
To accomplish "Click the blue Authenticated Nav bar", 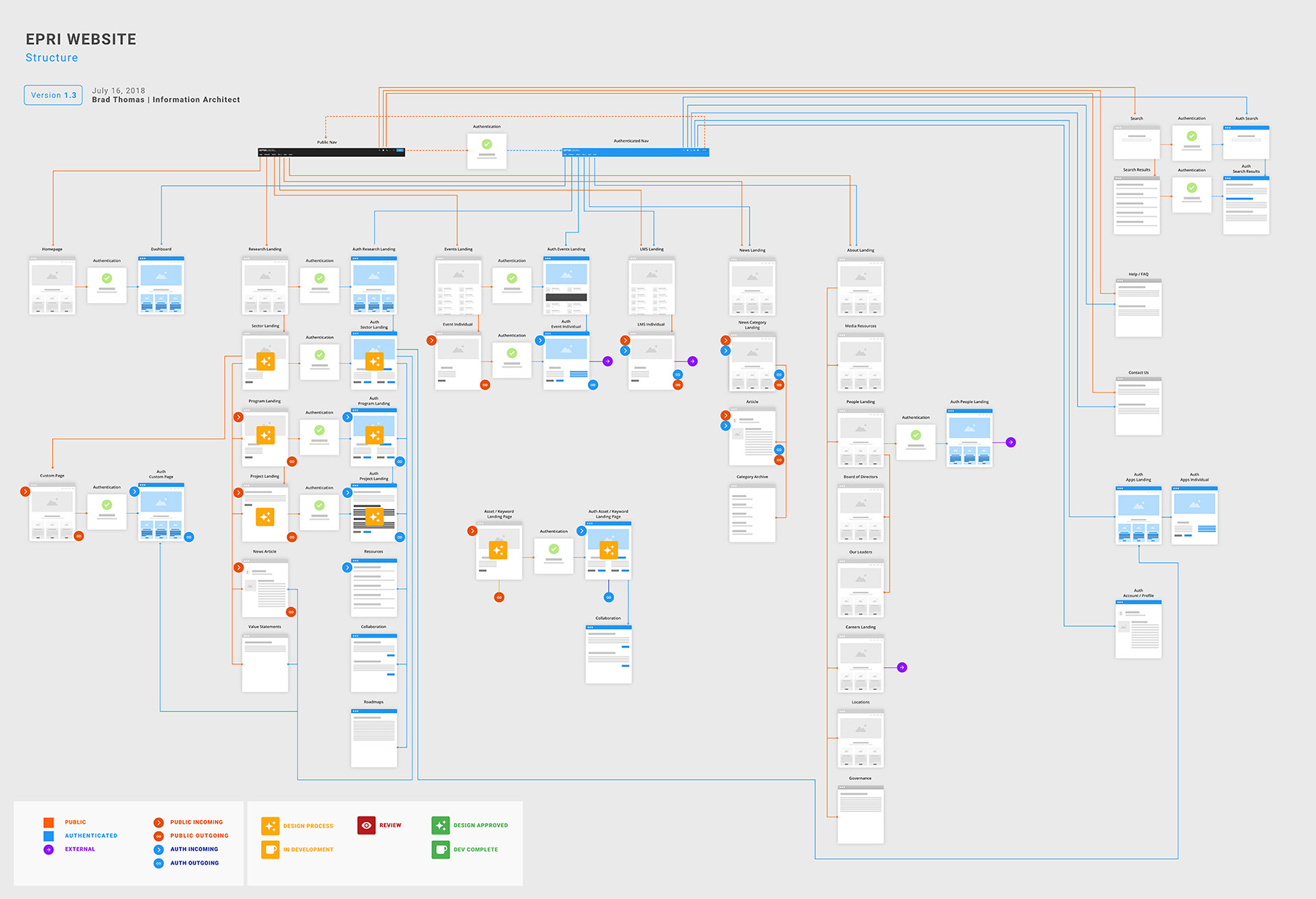I will [x=635, y=152].
